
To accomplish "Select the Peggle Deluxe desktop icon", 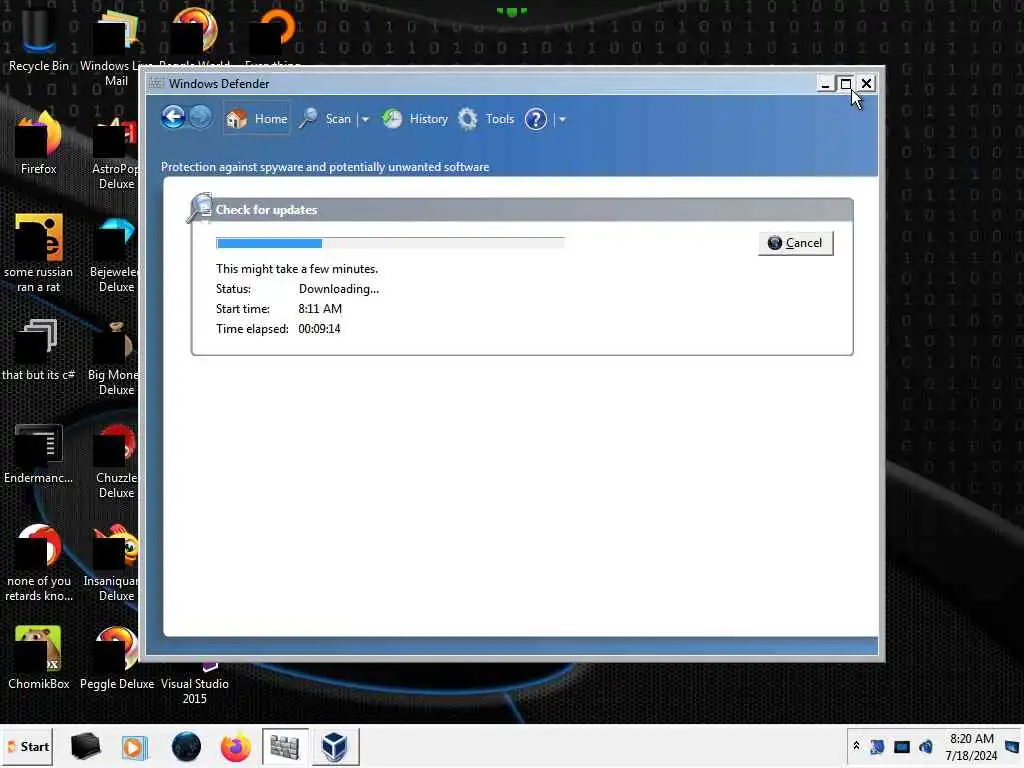I will click(x=116, y=658).
